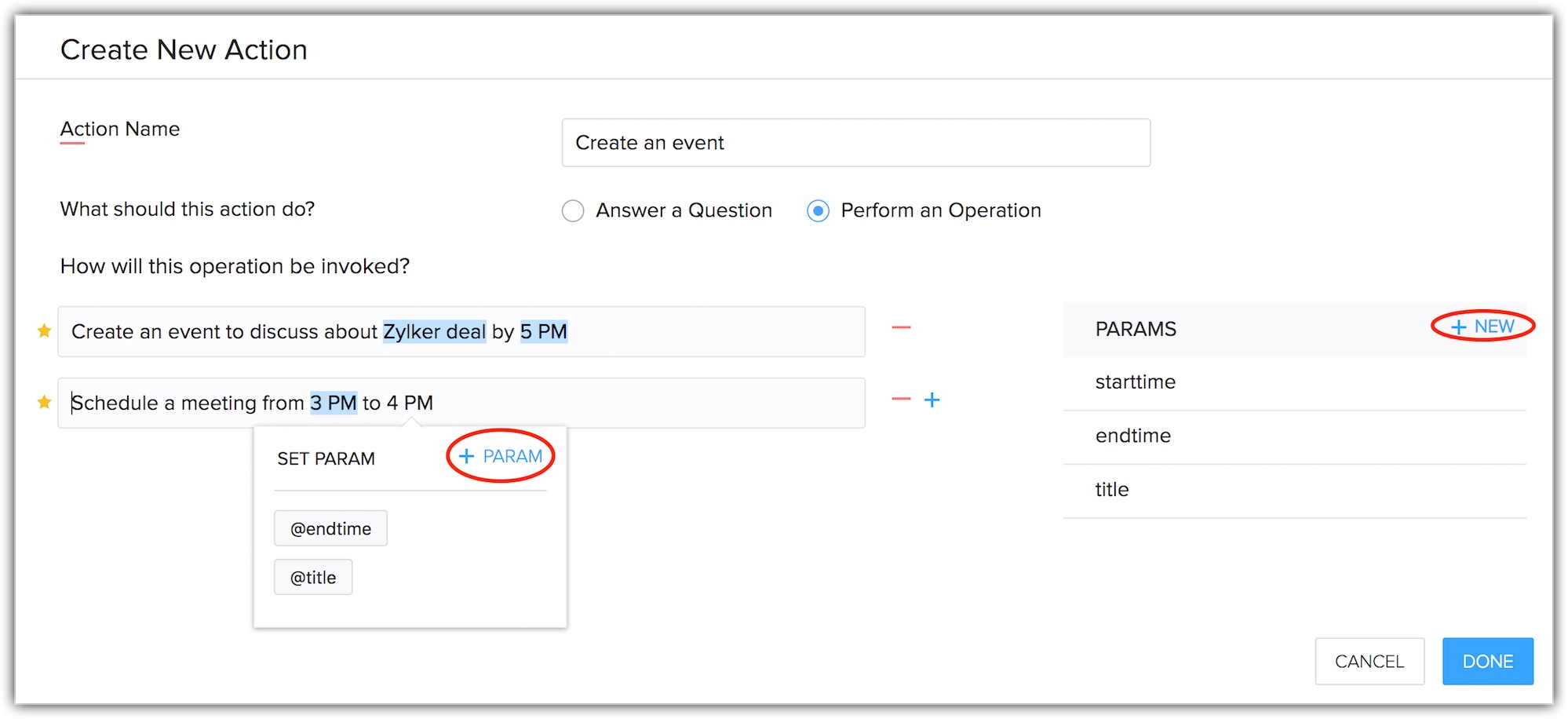Select the Answer a Question radio option
The height and width of the screenshot is (719, 1568).
[x=573, y=211]
